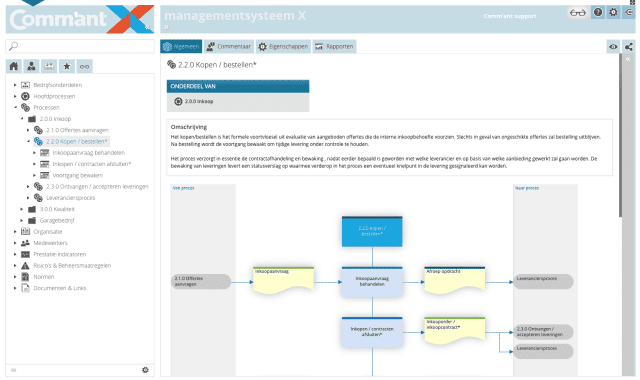The width and height of the screenshot is (640, 380).
Task: Switch to the Commentaar tab
Action: (x=229, y=47)
